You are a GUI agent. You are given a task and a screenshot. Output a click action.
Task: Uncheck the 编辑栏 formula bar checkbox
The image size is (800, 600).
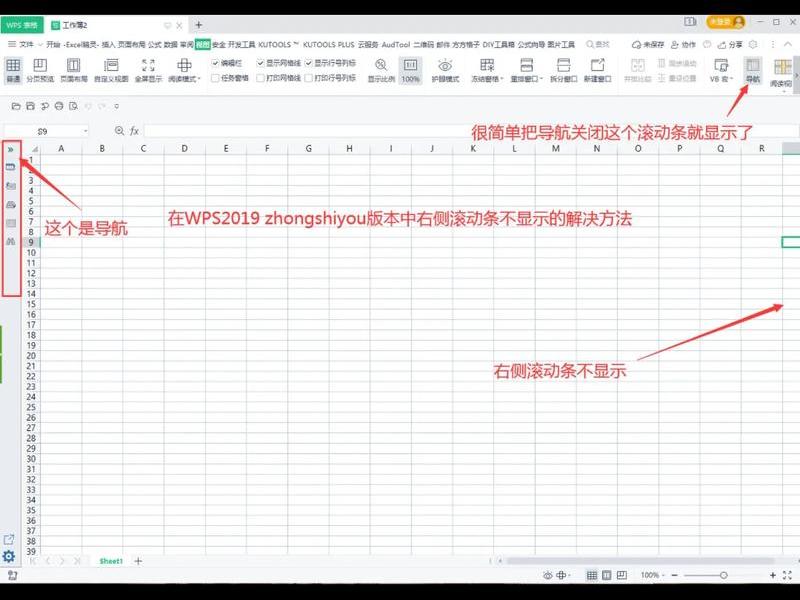[215, 63]
